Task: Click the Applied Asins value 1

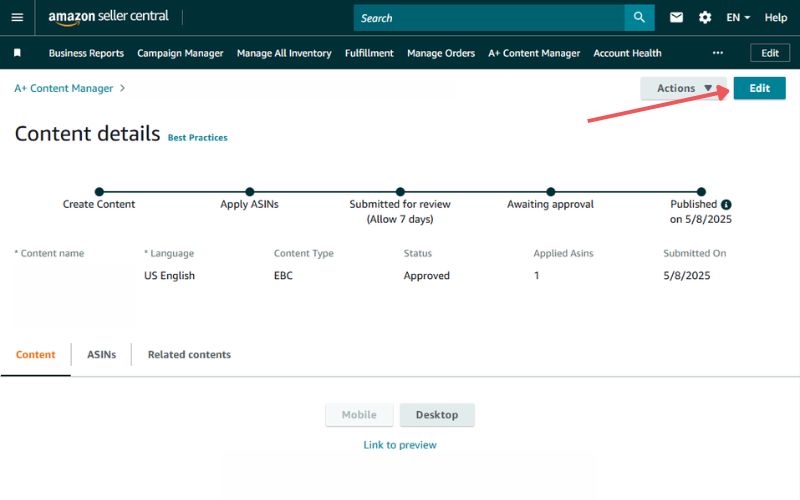Action: click(537, 276)
